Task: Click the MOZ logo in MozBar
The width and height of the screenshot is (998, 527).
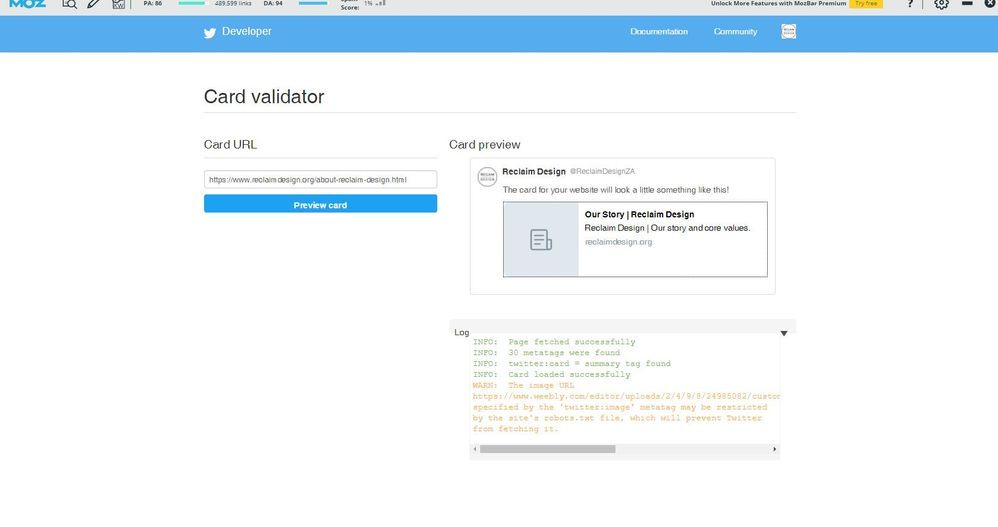Action: click(27, 4)
